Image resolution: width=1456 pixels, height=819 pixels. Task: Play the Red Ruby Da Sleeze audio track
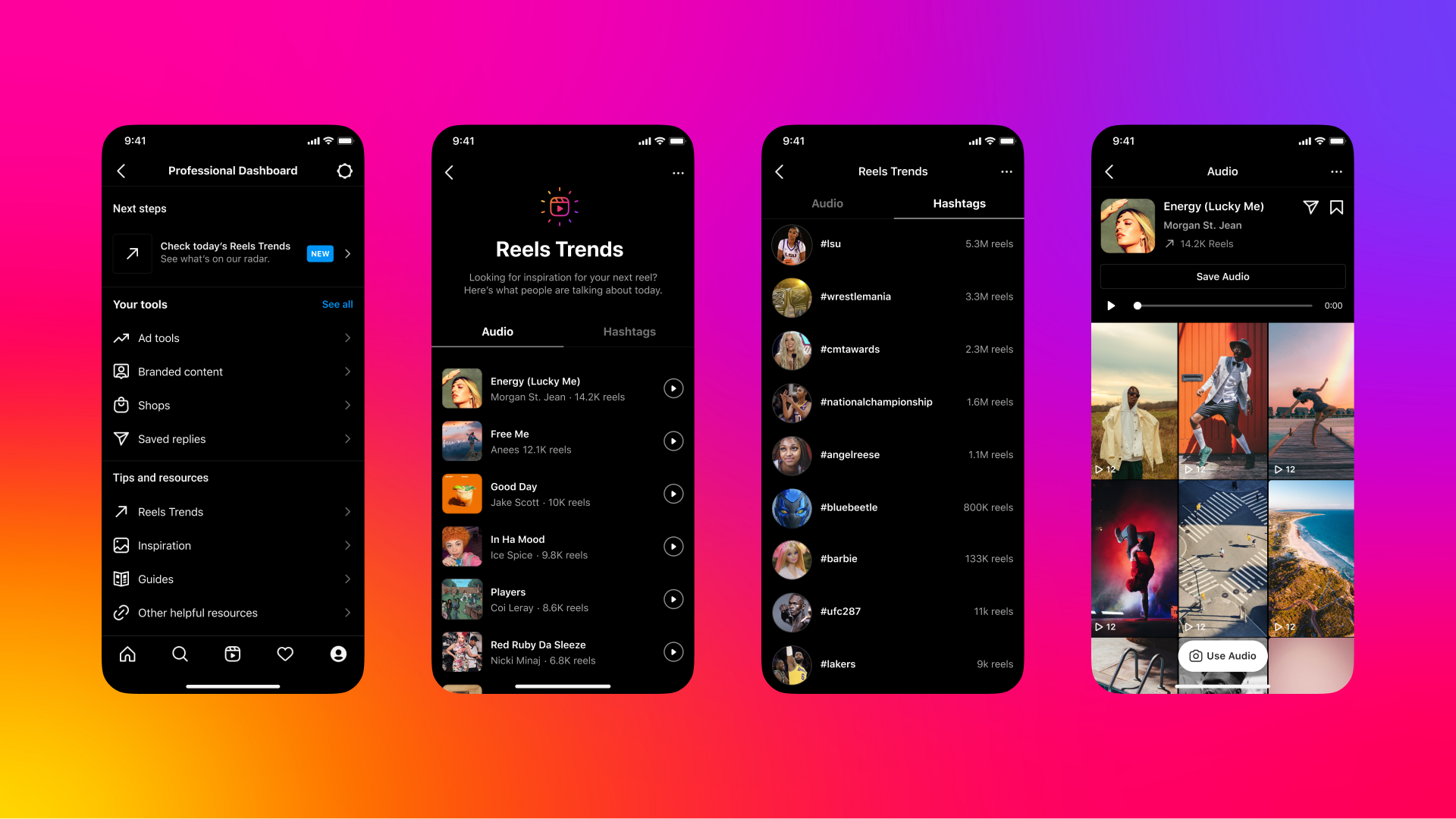coord(672,651)
